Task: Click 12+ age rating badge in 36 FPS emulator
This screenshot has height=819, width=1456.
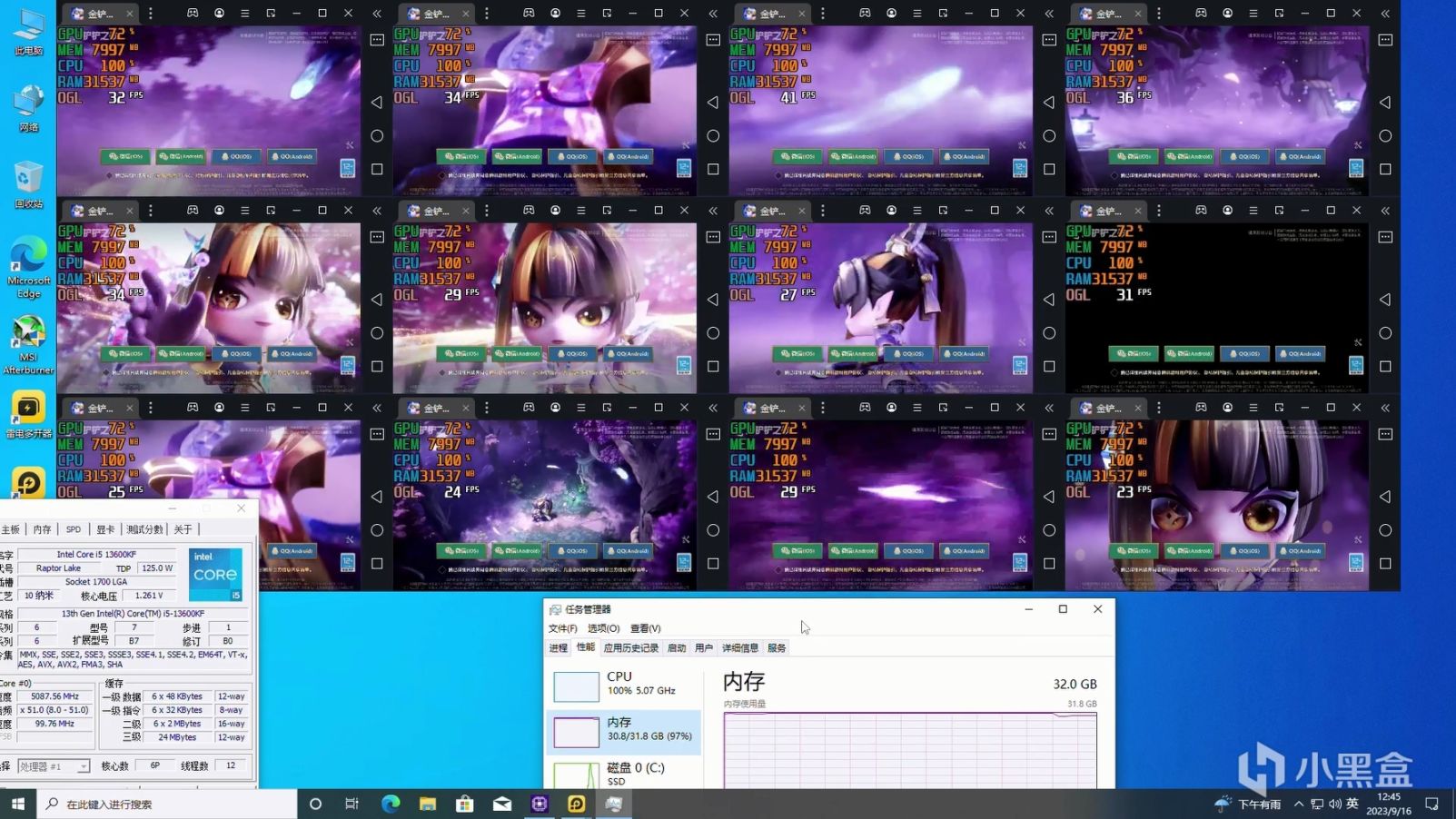Action: pyautogui.click(x=1356, y=168)
